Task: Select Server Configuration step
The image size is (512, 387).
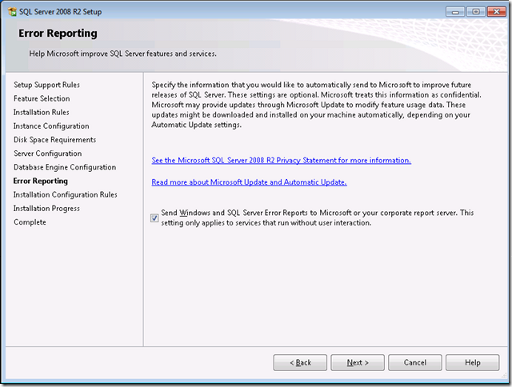Action: (48, 153)
